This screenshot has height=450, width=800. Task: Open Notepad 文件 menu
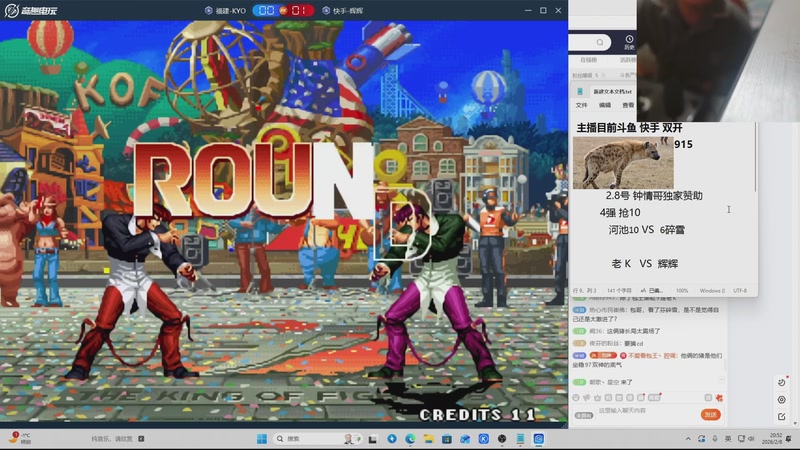click(x=582, y=105)
